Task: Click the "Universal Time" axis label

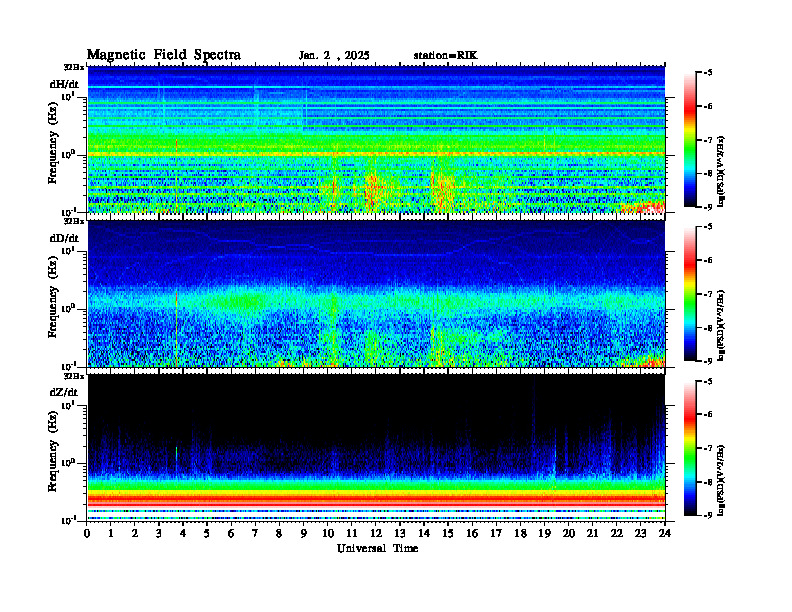Action: click(378, 548)
